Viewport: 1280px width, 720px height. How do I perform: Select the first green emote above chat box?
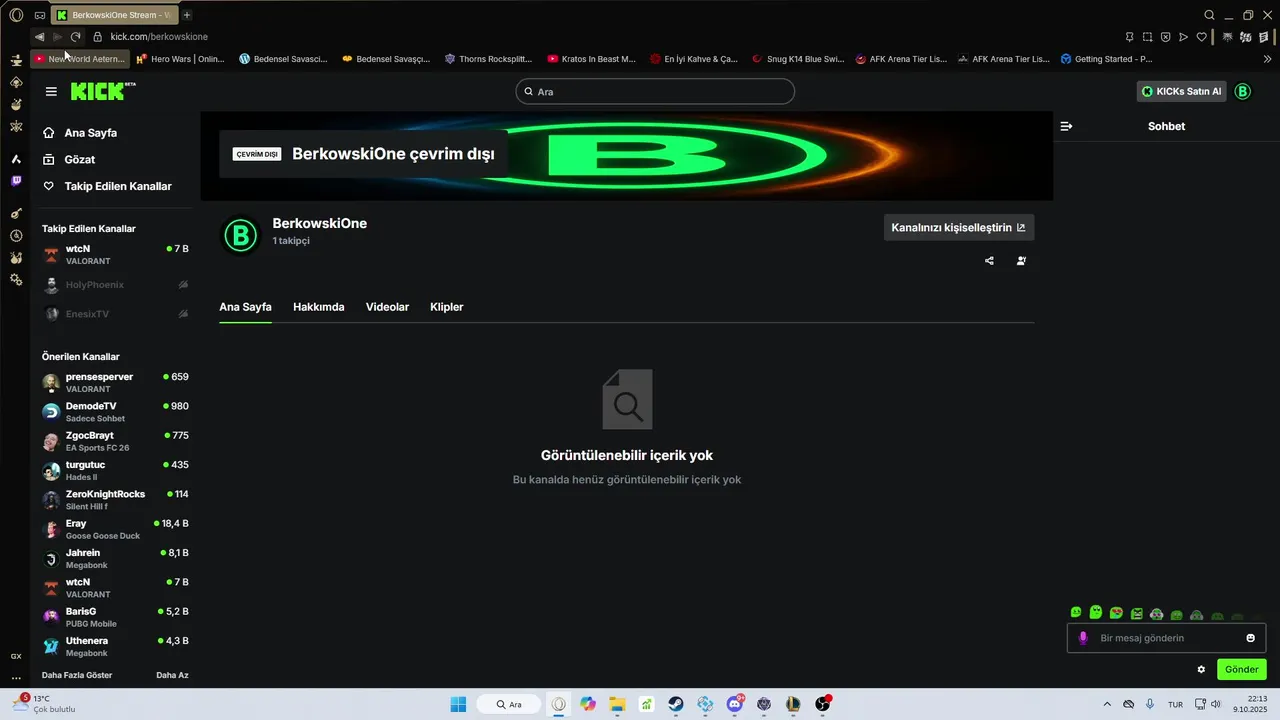1076,612
